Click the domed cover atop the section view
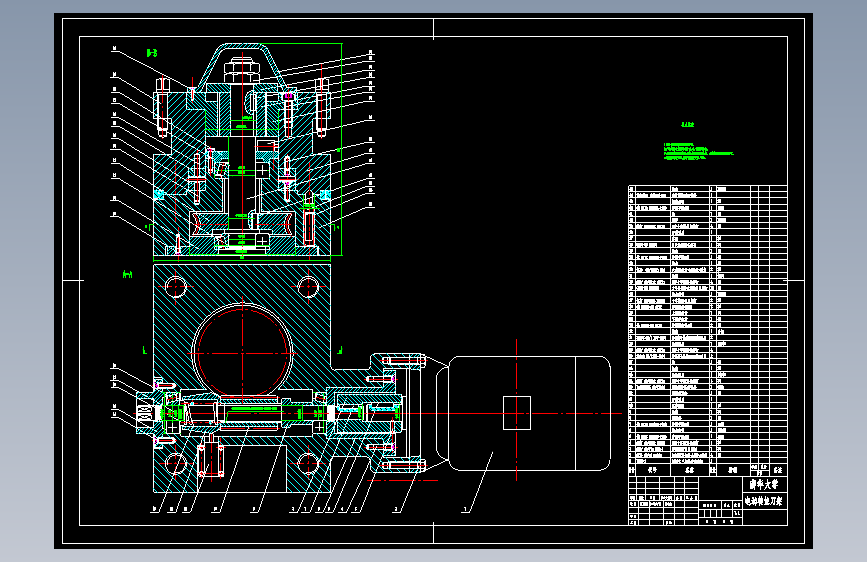The width and height of the screenshot is (867, 562). (x=242, y=63)
